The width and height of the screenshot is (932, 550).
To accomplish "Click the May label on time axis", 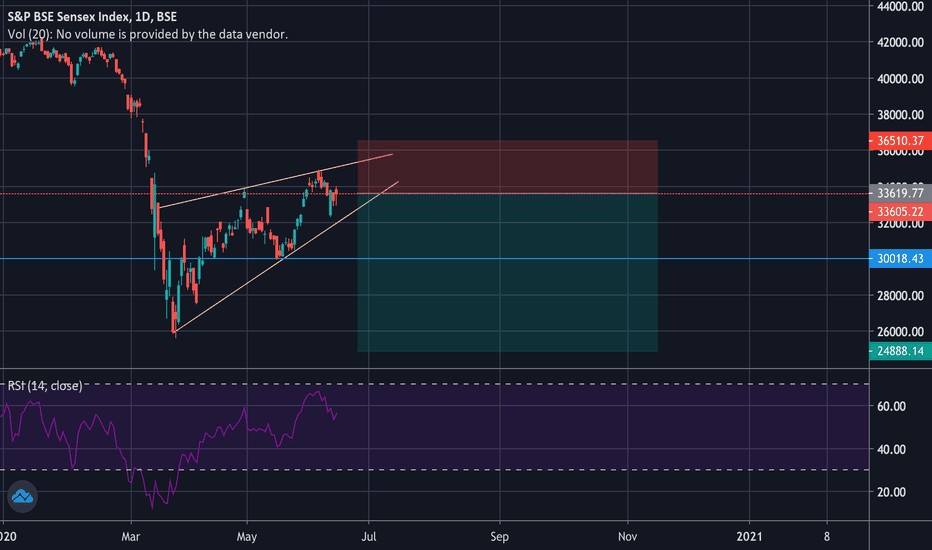I will (247, 536).
